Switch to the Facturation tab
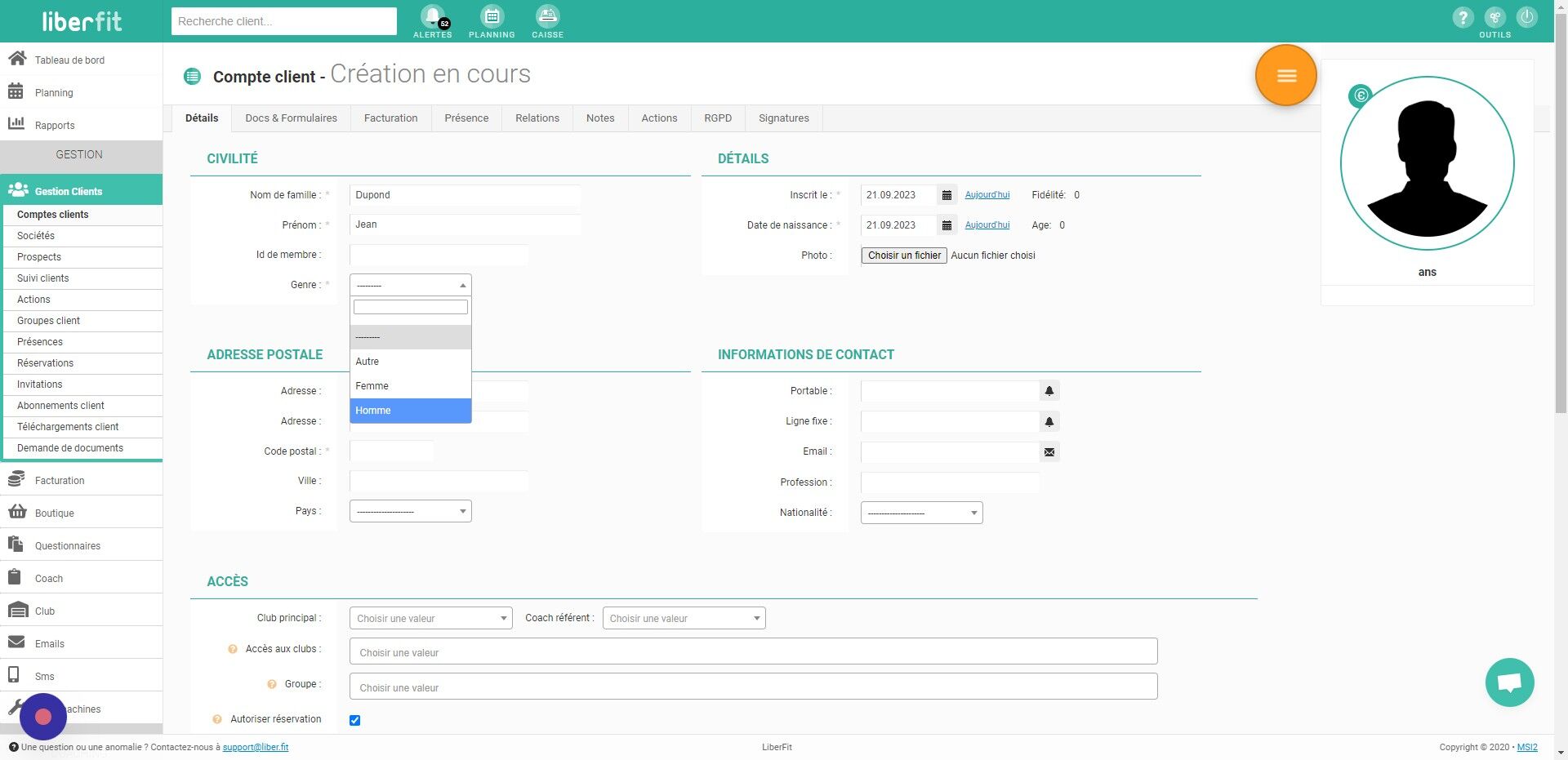The image size is (1568, 760). (x=390, y=118)
